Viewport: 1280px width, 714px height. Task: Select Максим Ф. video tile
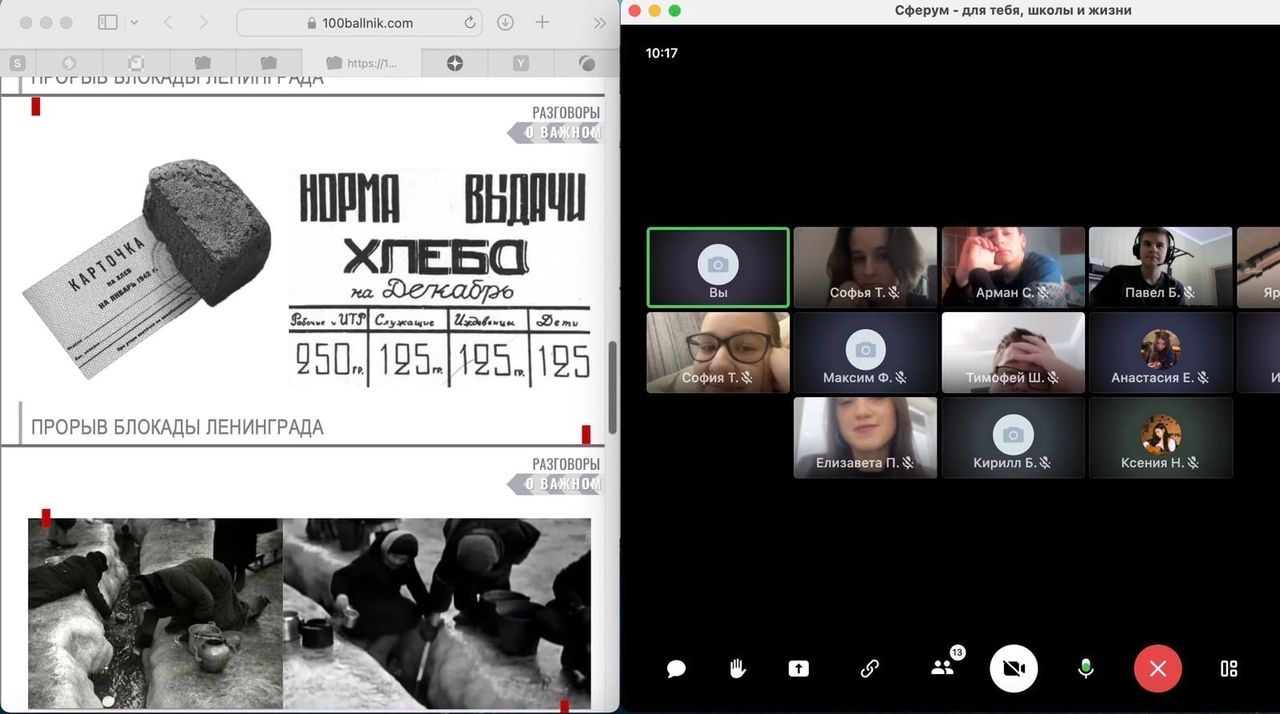coord(865,352)
